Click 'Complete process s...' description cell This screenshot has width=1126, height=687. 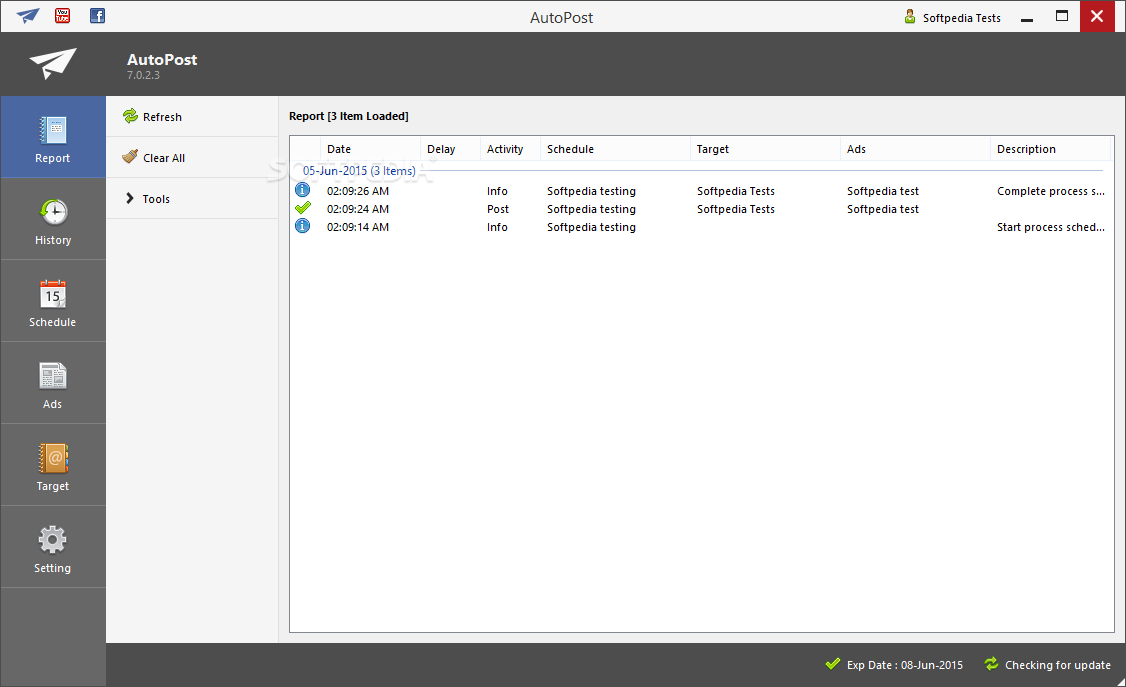(1051, 191)
